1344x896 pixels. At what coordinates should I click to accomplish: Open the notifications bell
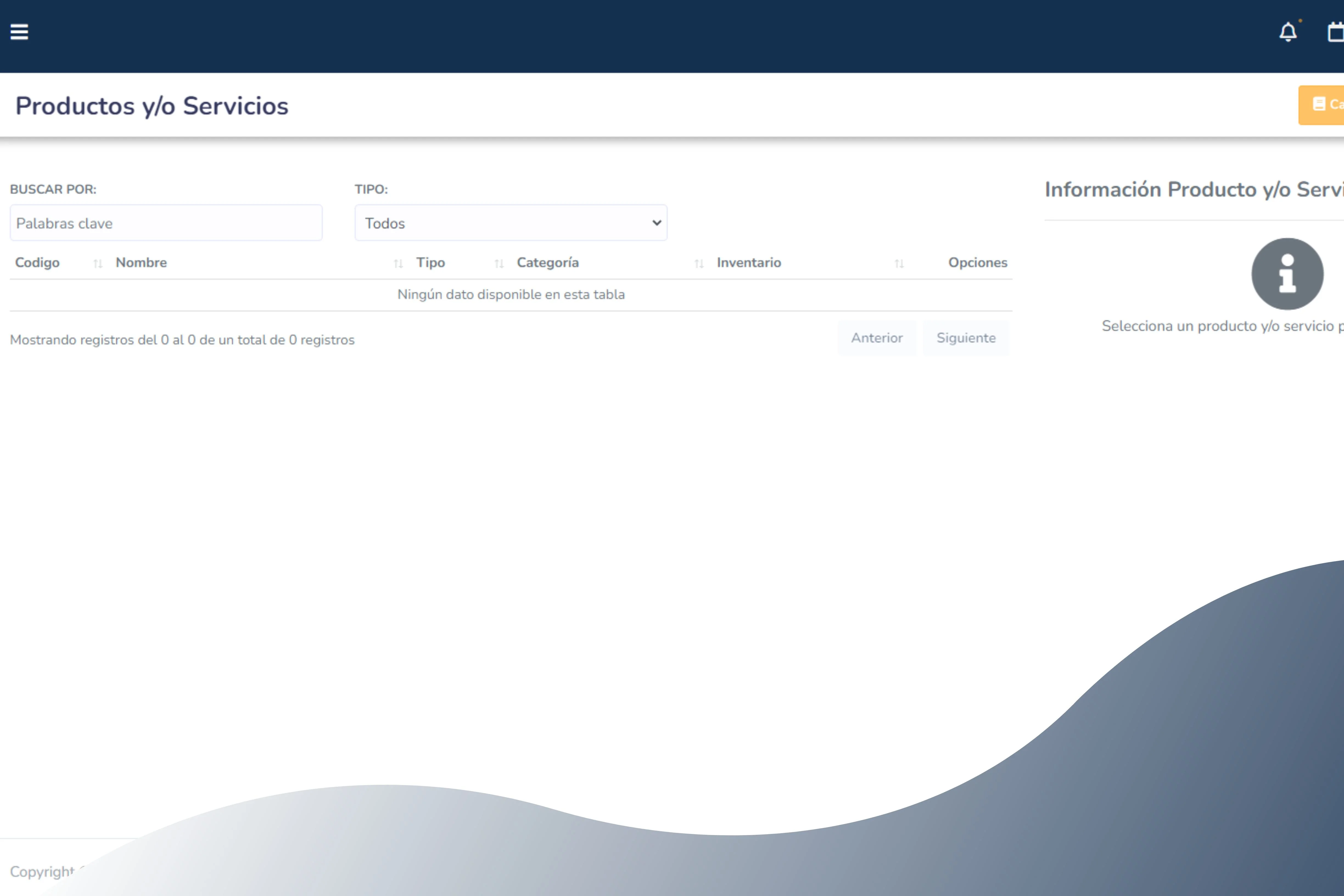click(x=1287, y=32)
